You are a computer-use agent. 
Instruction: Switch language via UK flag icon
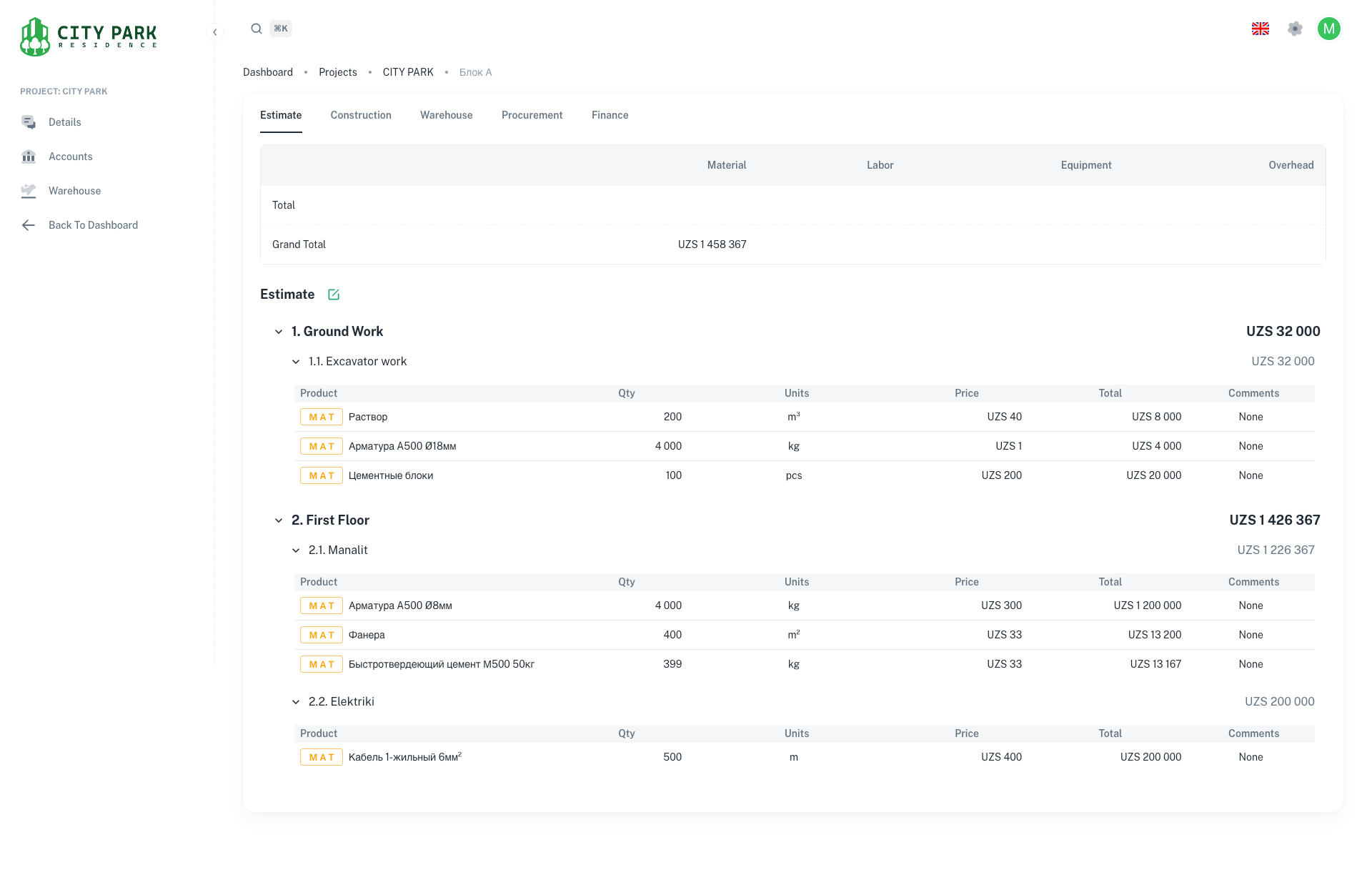1261,29
